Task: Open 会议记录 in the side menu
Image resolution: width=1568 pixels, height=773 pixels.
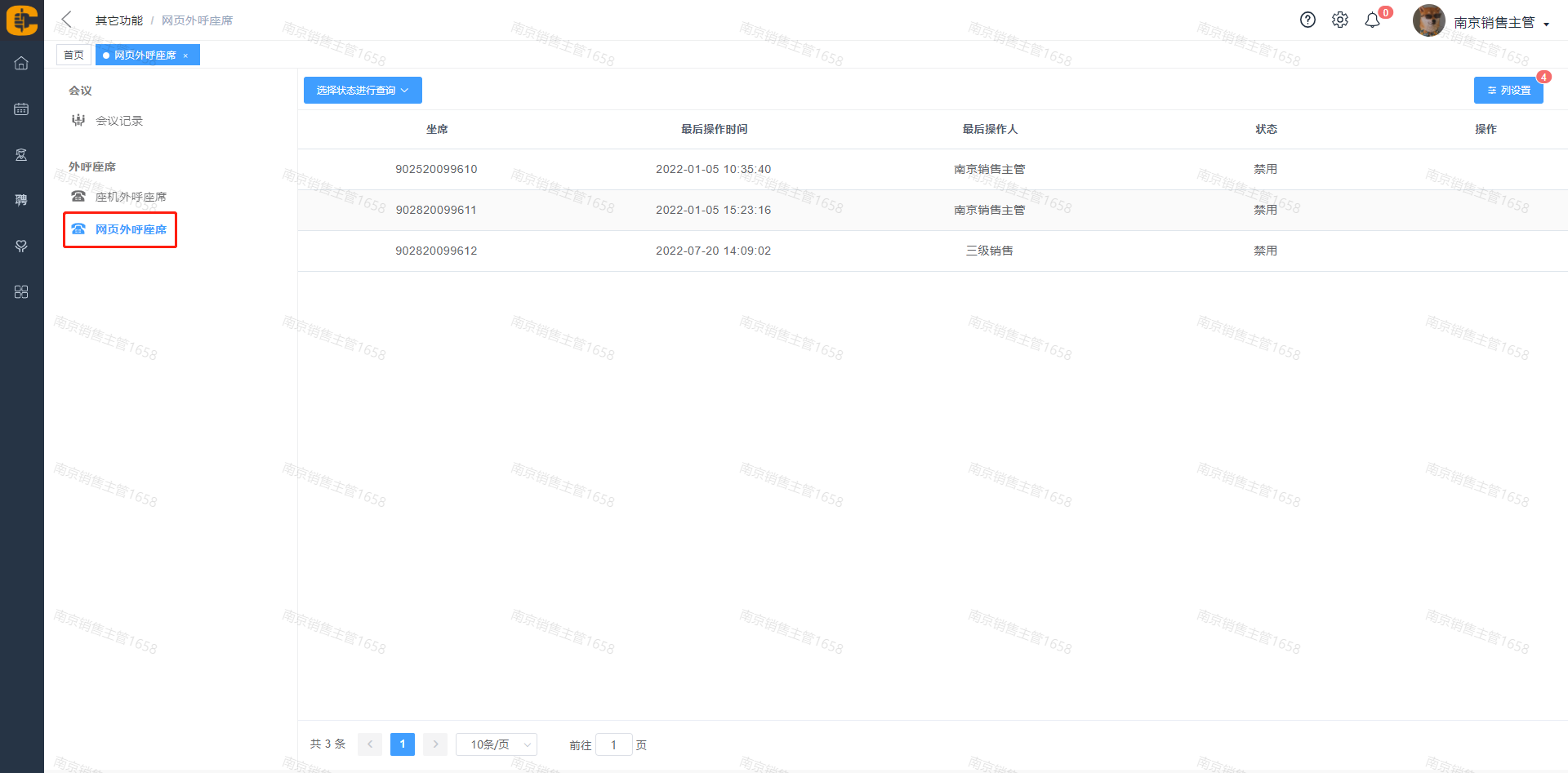Action: click(x=119, y=121)
